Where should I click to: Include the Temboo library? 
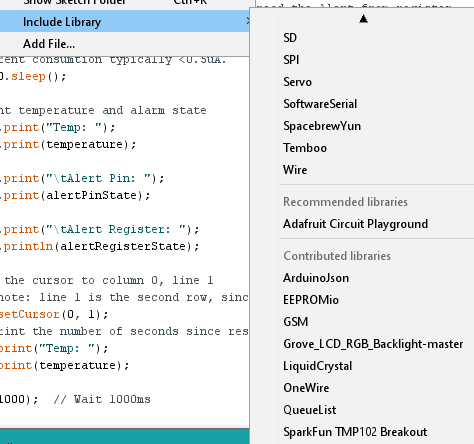point(362,148)
